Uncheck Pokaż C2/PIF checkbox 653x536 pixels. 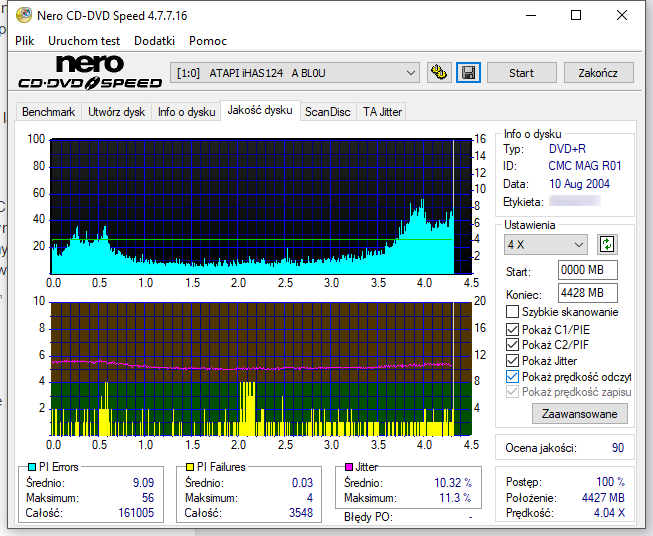tap(512, 345)
